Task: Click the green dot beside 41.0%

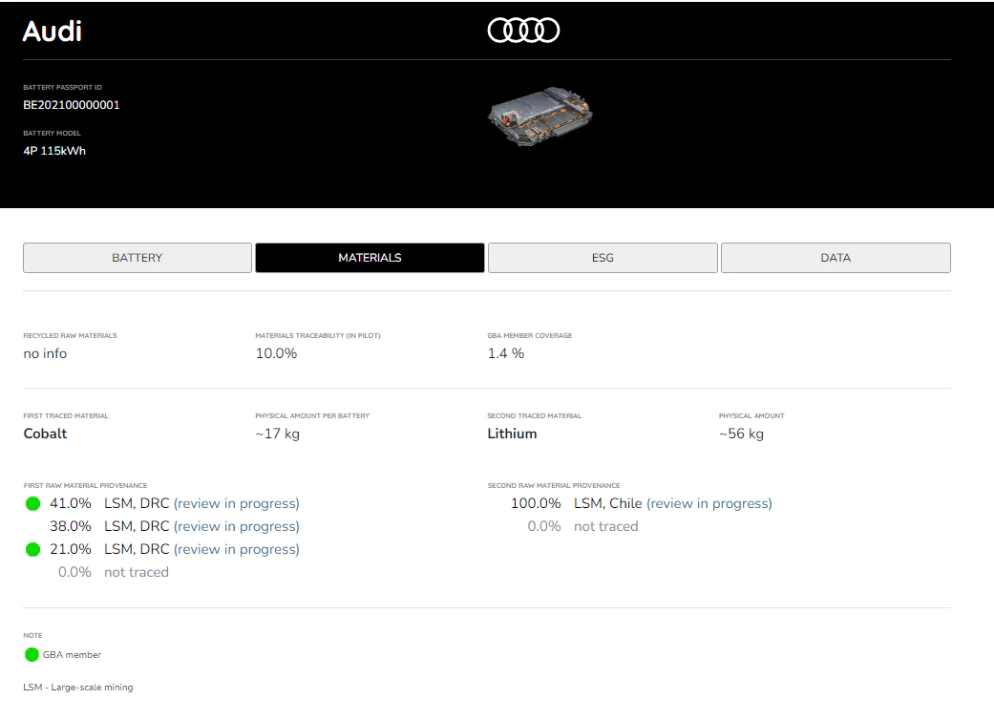Action: [x=33, y=504]
